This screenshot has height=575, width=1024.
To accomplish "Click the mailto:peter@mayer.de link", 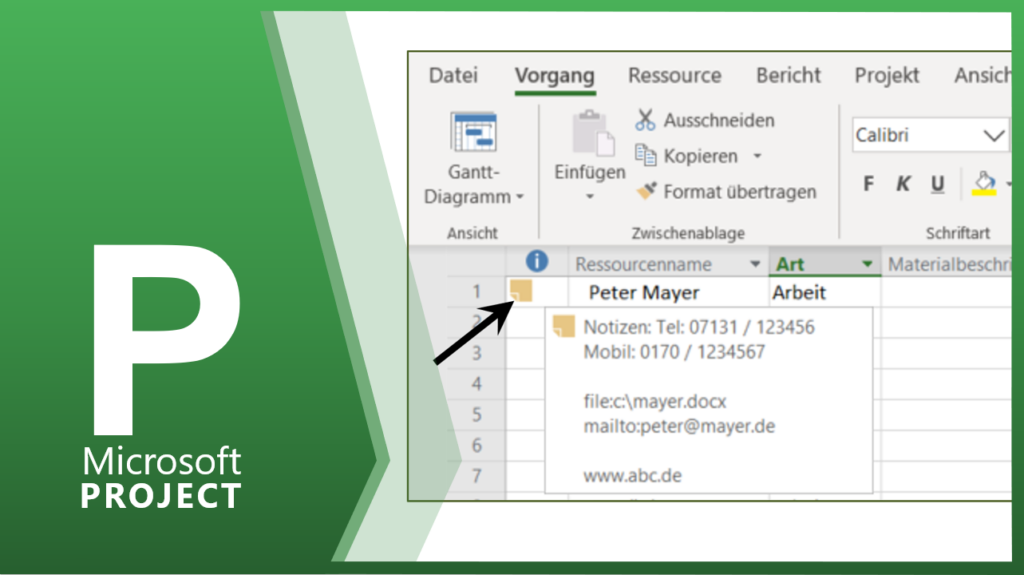I will click(679, 426).
